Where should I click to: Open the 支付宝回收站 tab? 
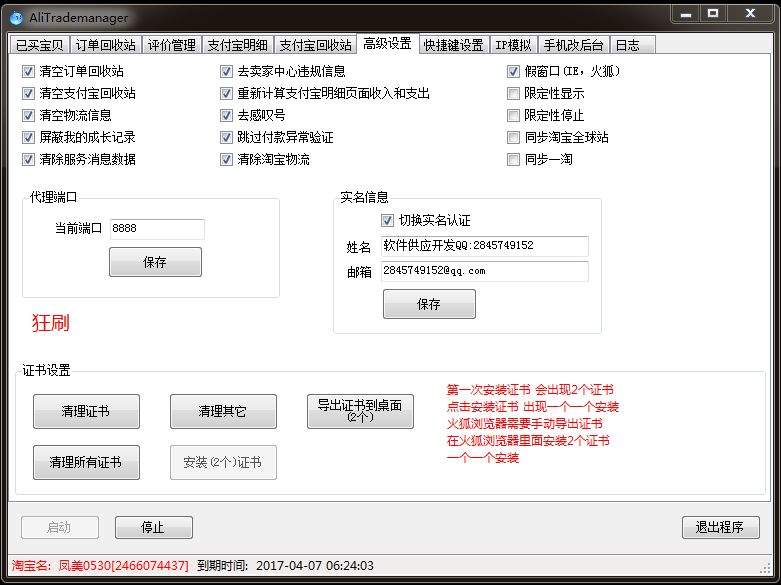[316, 45]
